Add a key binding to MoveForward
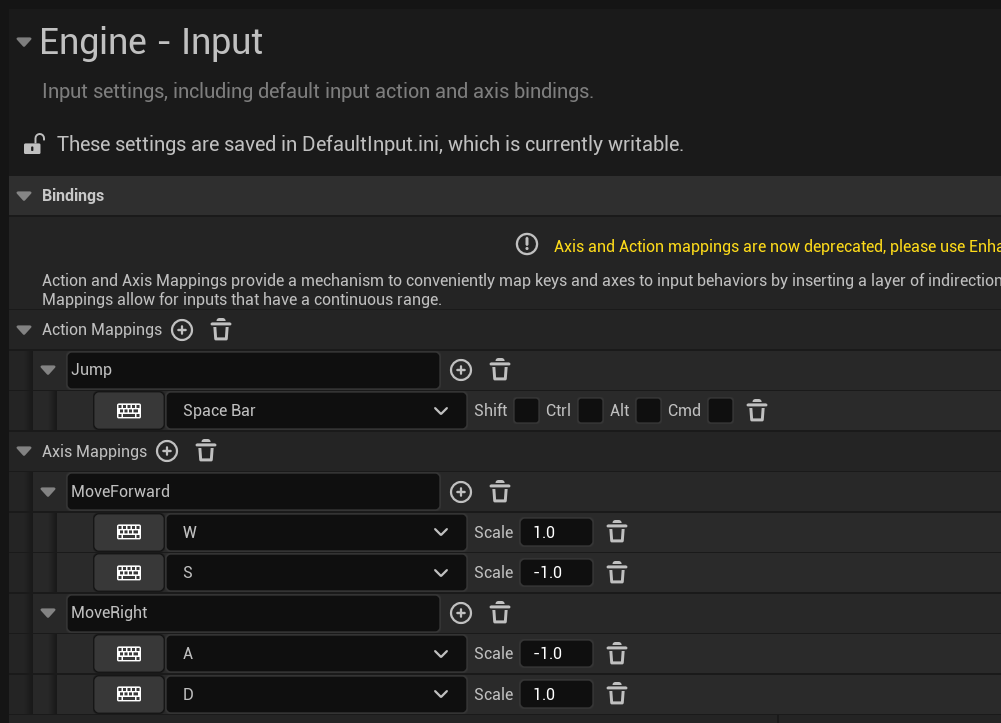This screenshot has height=723, width=1001. (461, 492)
